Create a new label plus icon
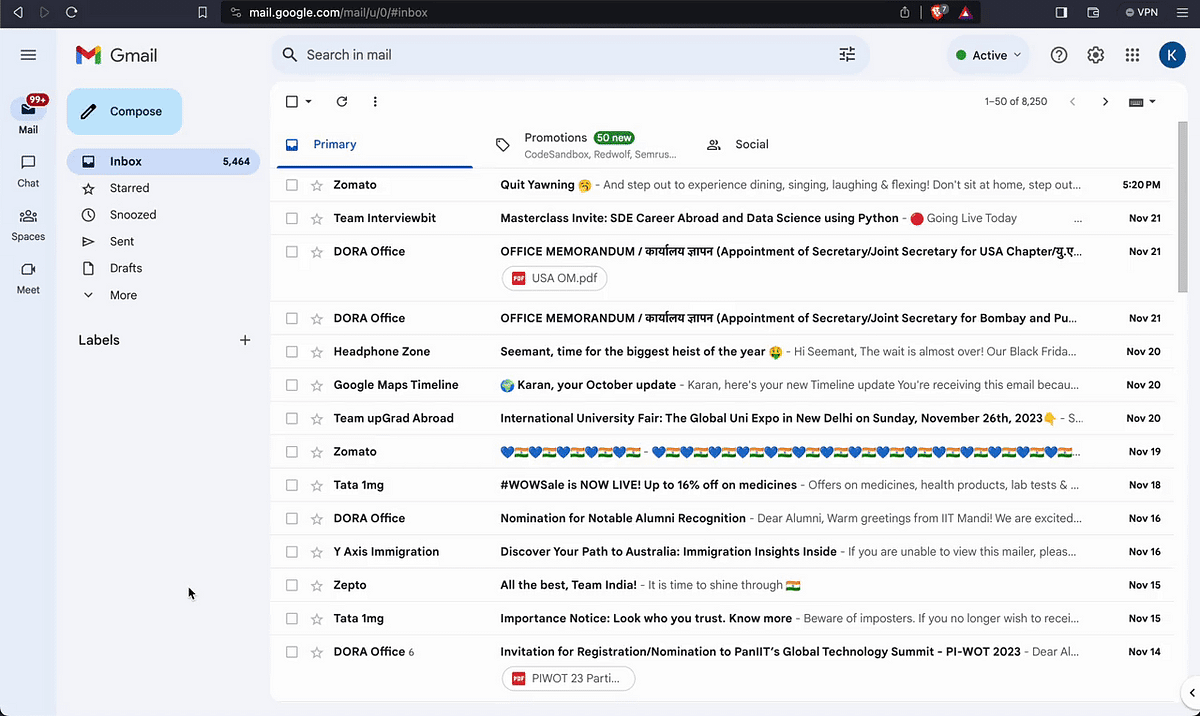 (x=245, y=340)
